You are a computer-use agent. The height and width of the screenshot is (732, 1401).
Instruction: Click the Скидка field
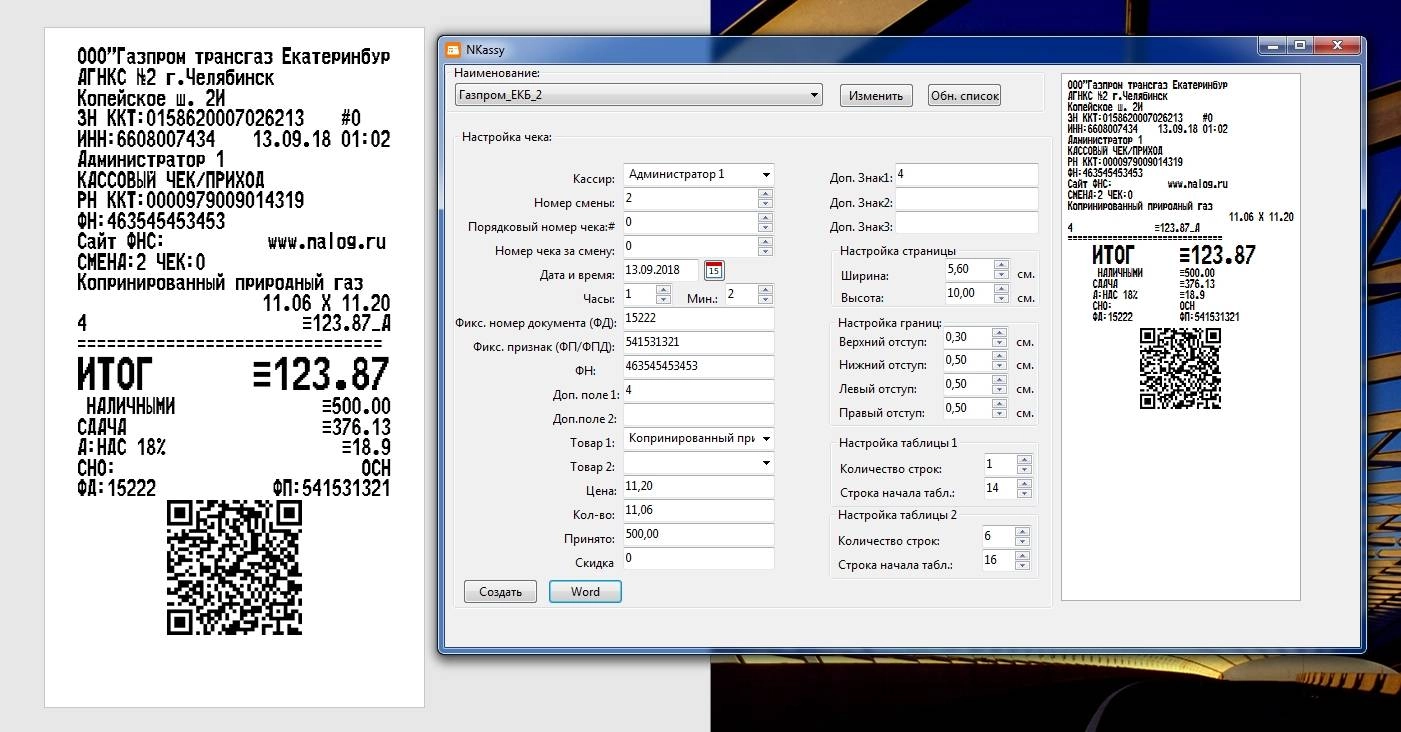tap(698, 559)
